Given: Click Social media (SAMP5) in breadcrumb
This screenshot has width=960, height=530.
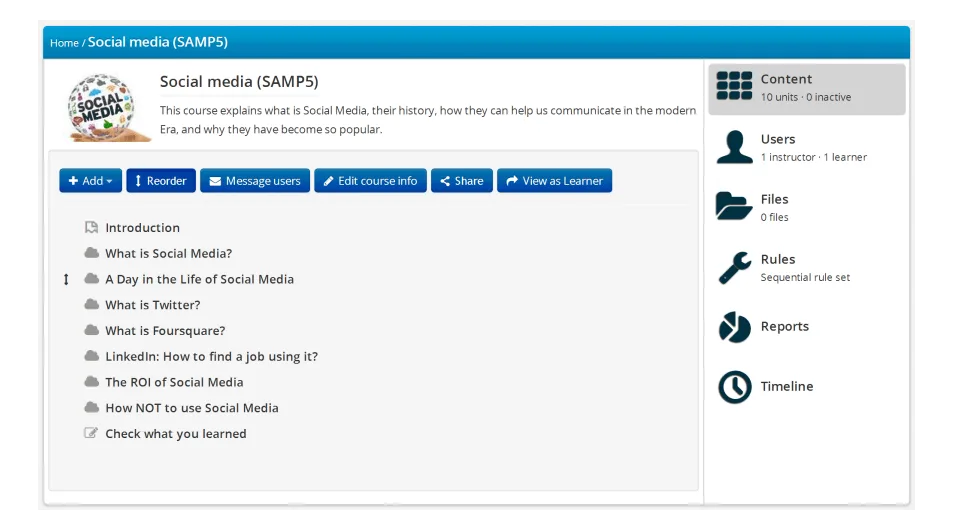Looking at the screenshot, I should pos(157,42).
